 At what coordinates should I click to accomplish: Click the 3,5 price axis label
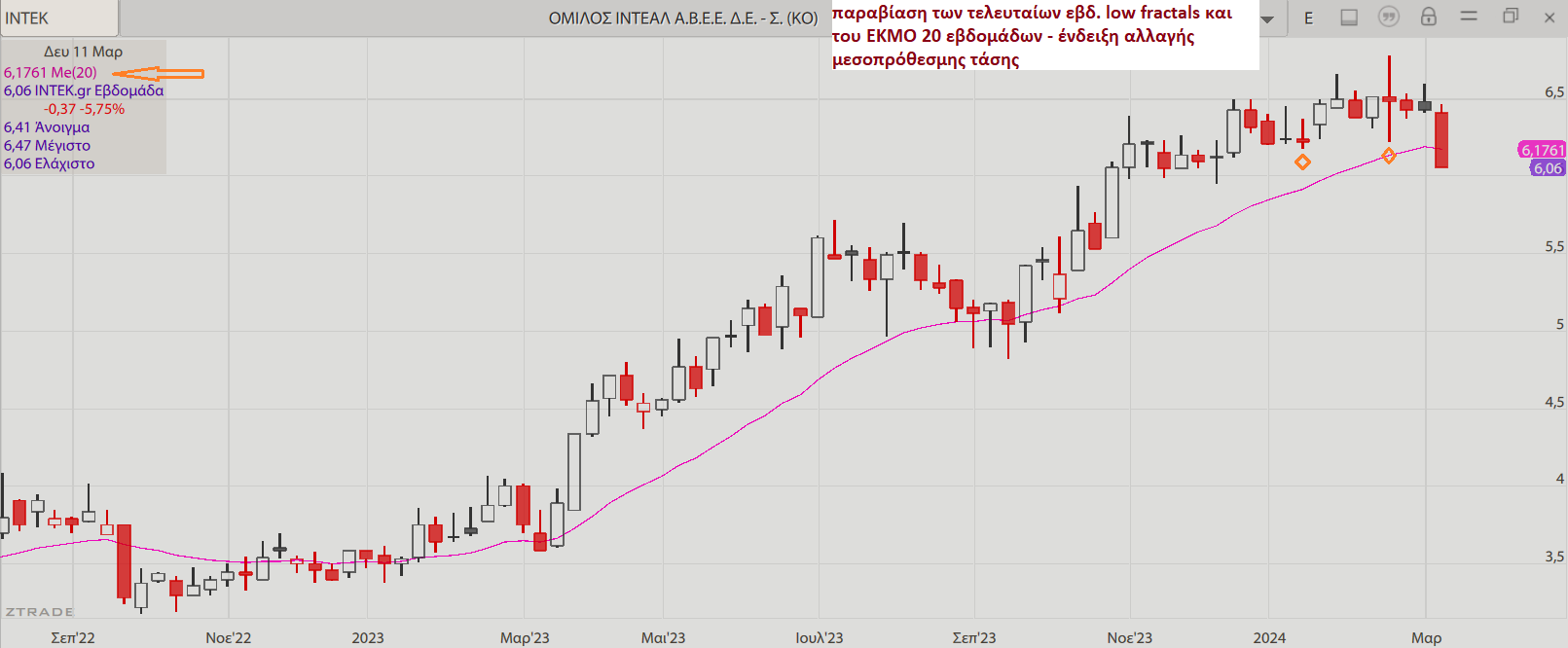(x=1554, y=557)
